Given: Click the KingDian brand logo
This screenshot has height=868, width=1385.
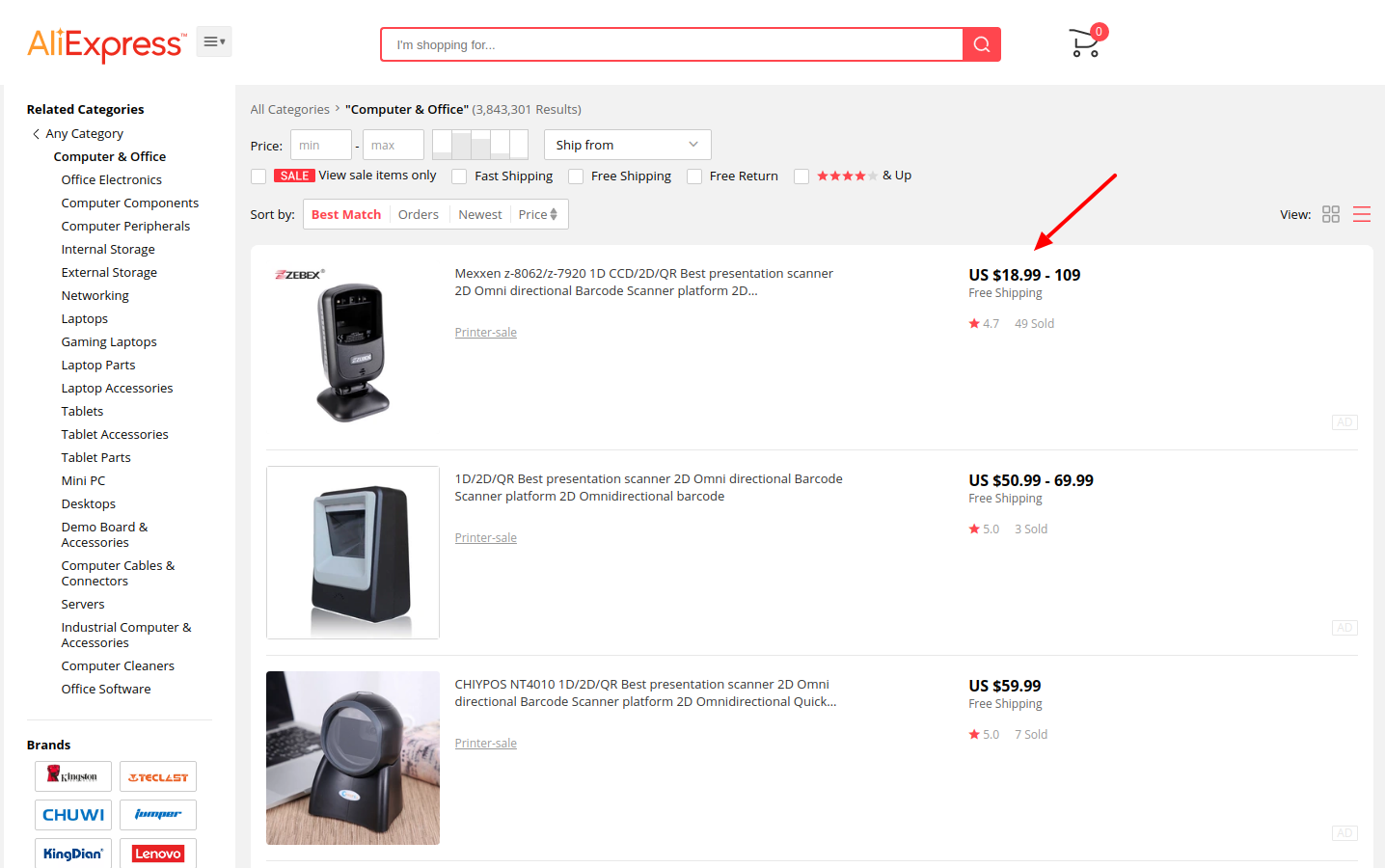Looking at the screenshot, I should tap(73, 854).
